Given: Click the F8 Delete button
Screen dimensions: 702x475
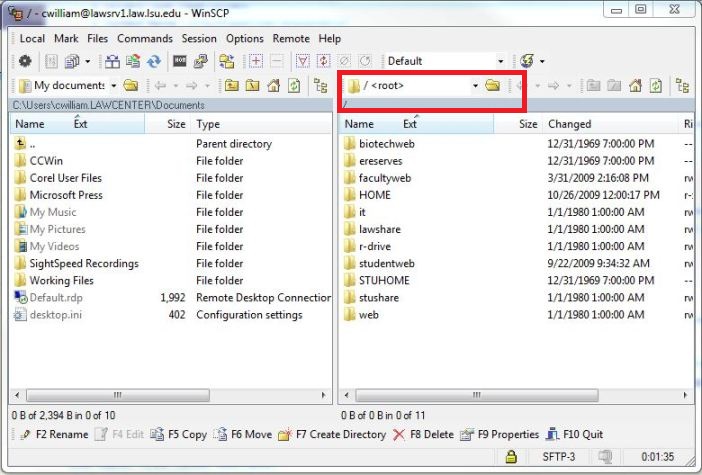Looking at the screenshot, I should click(423, 434).
